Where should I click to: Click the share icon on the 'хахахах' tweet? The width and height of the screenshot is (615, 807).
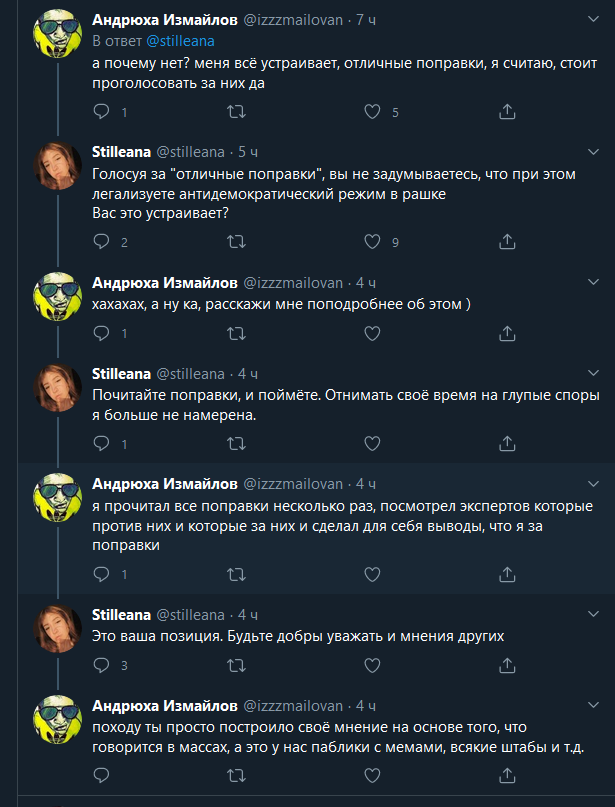505,333
